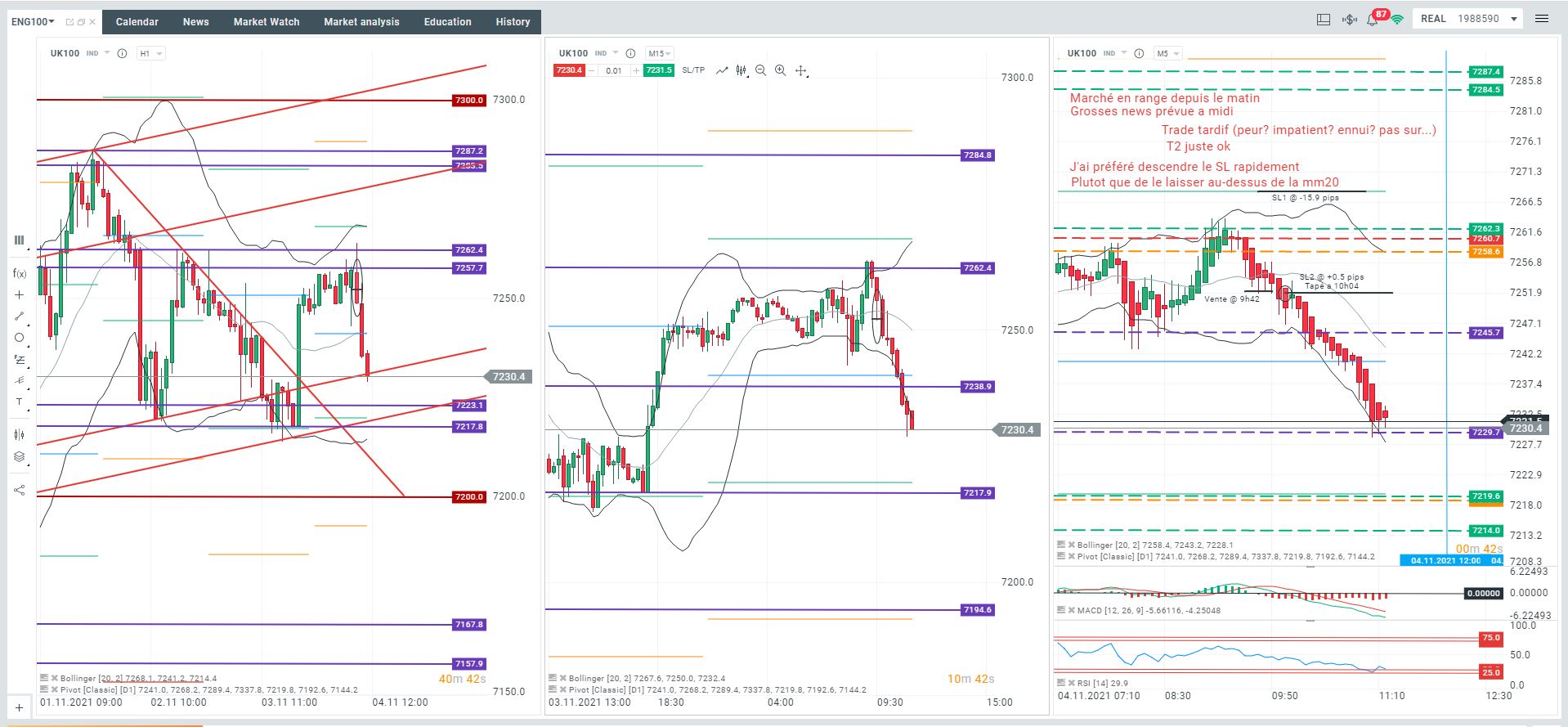This screenshot has height=727, width=1568.
Task: Show instrument info on the H1 chart
Action: [x=122, y=53]
